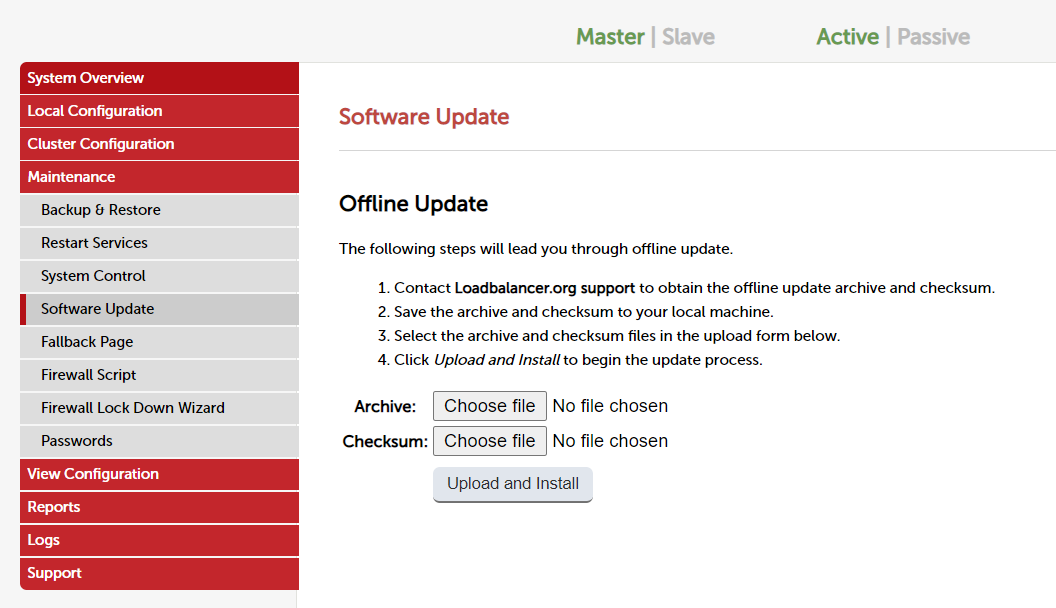Go to the Passwords page
1056x608 pixels.
[160, 441]
